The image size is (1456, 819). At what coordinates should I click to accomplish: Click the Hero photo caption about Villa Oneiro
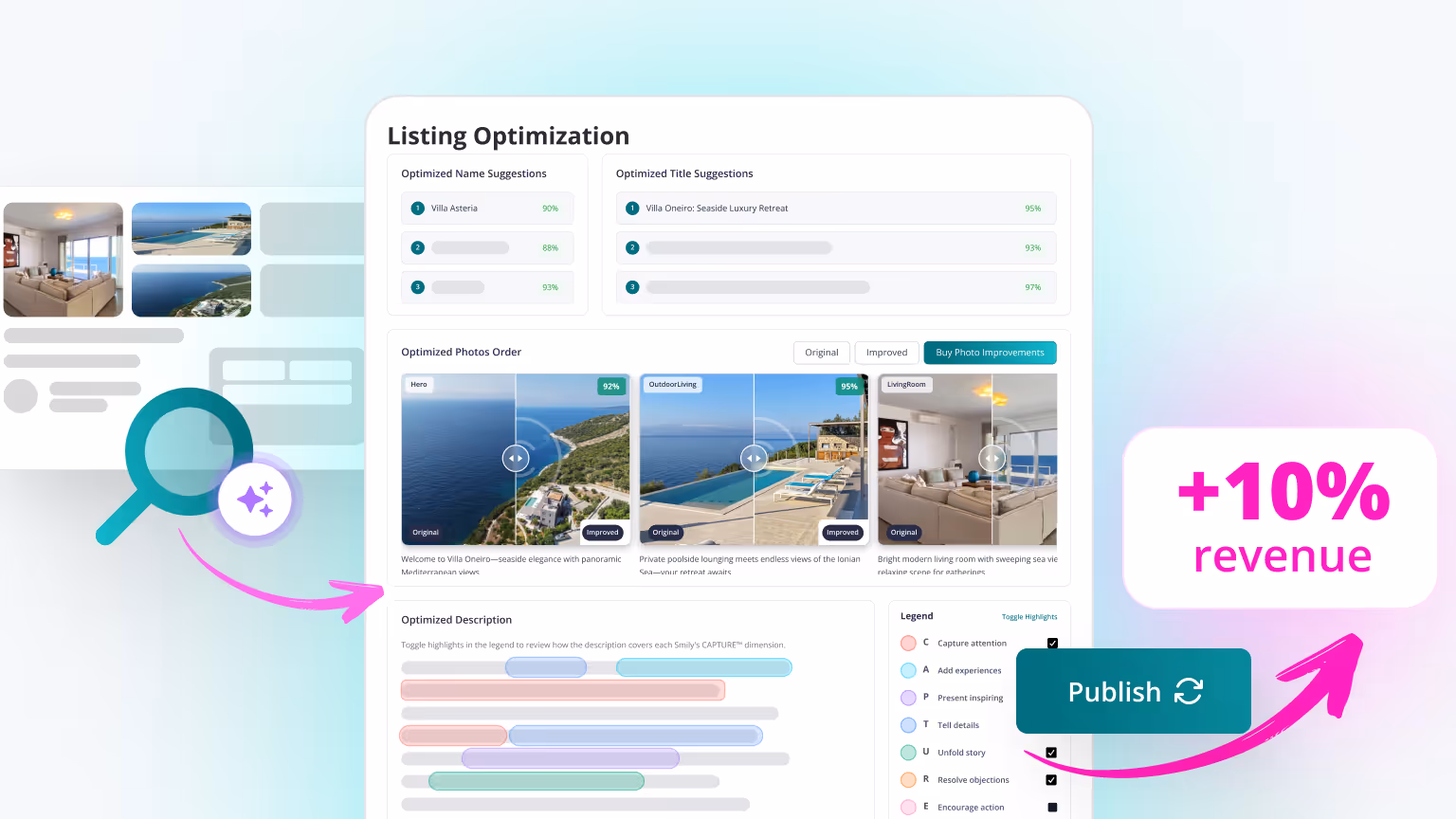(x=512, y=565)
